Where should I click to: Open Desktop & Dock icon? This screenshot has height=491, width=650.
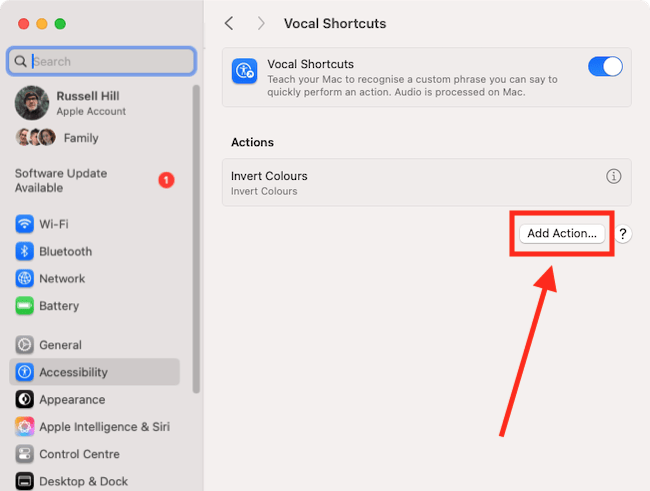[x=25, y=481]
